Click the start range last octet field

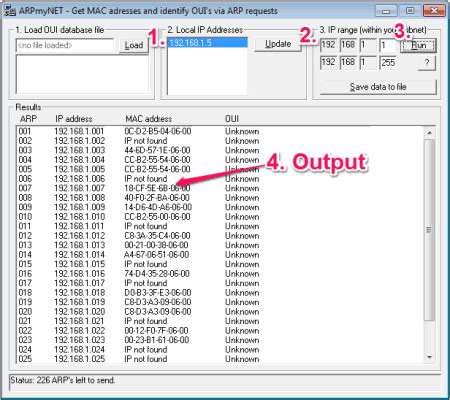388,45
